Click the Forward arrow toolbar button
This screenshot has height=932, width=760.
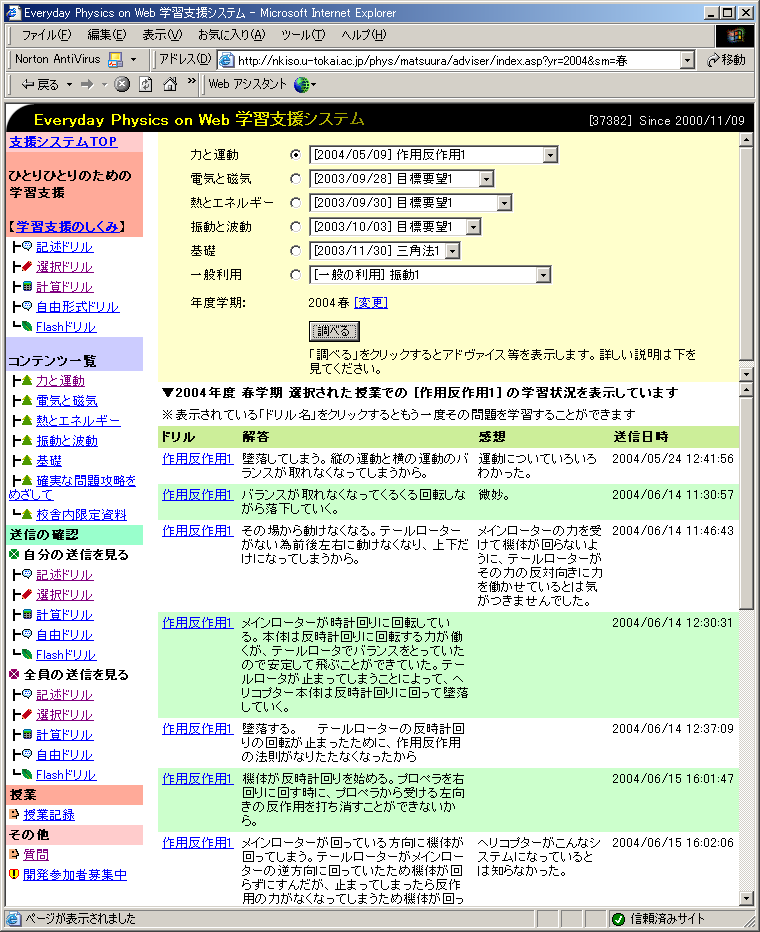pos(87,85)
